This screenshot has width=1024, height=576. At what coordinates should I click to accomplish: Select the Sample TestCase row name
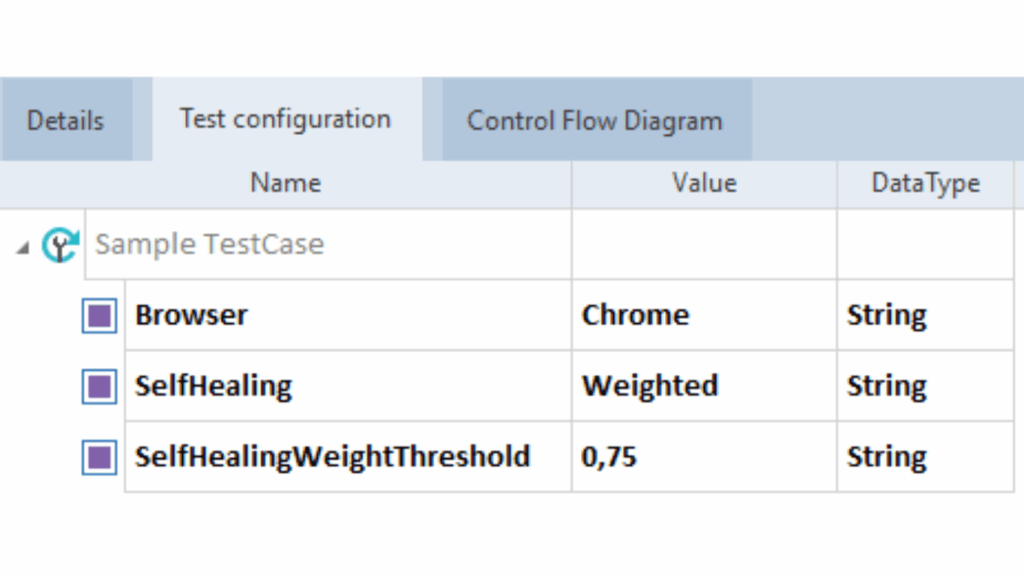point(209,245)
